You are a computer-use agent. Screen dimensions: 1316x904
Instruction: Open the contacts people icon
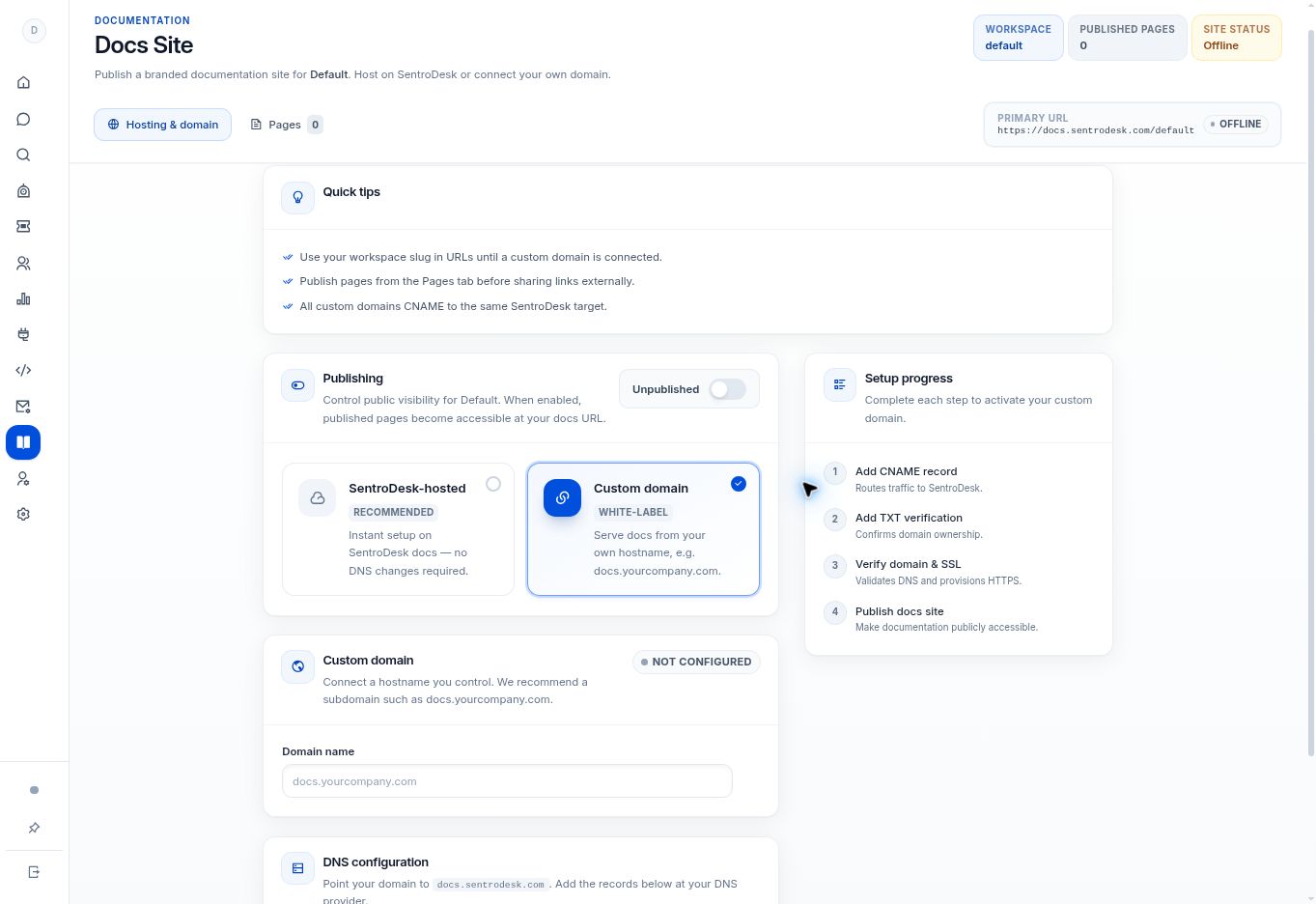[x=23, y=263]
